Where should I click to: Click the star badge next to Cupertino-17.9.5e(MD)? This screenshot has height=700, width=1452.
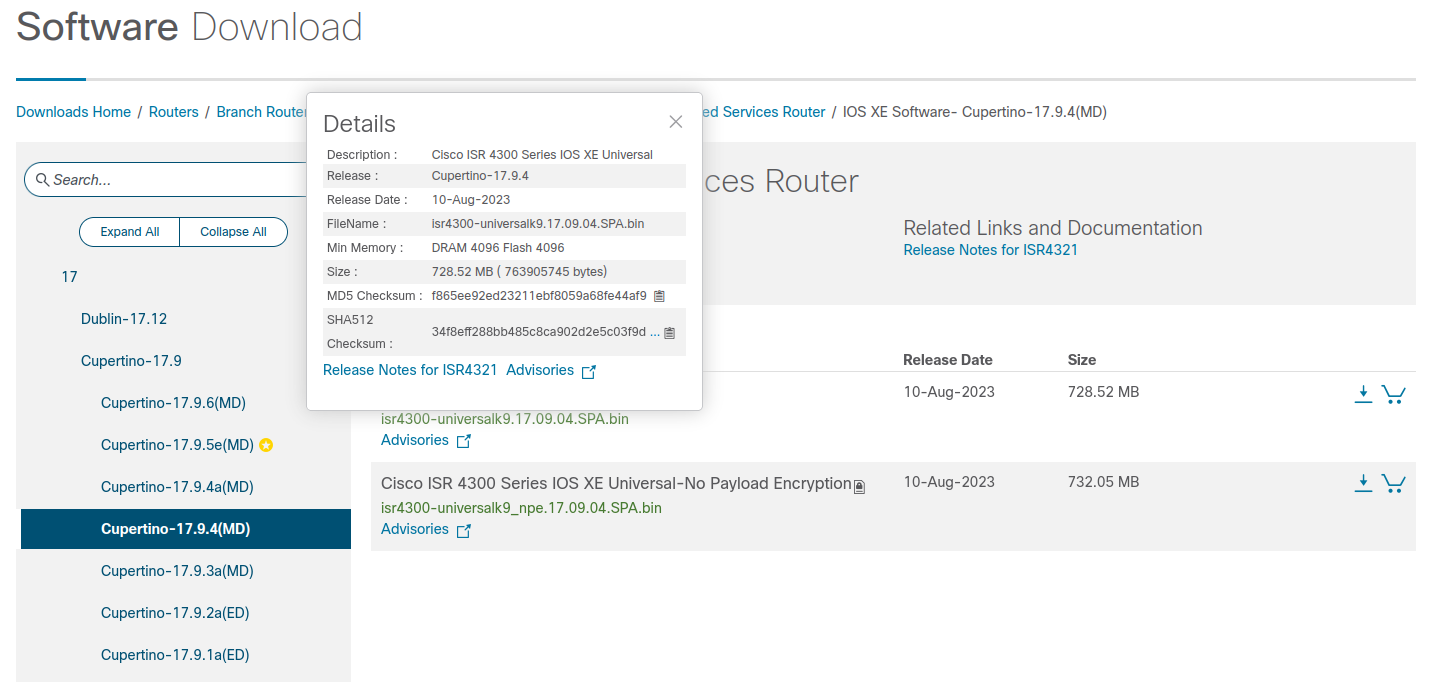[266, 444]
